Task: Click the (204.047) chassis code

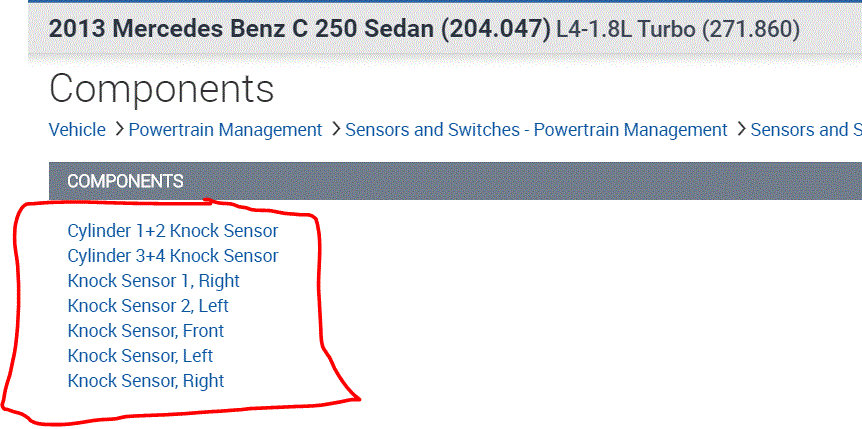Action: 495,29
